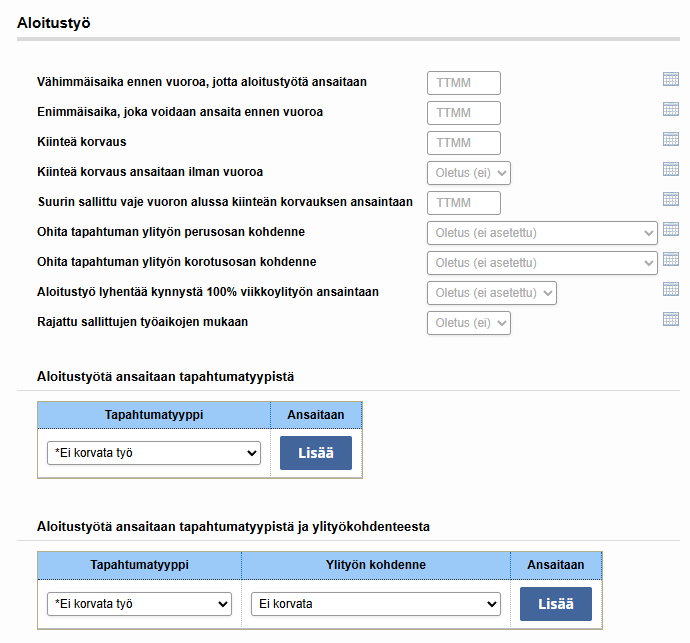Click calendar icon for Kiinteä korvaus ansaitaan ilman vuoroa

point(671,169)
